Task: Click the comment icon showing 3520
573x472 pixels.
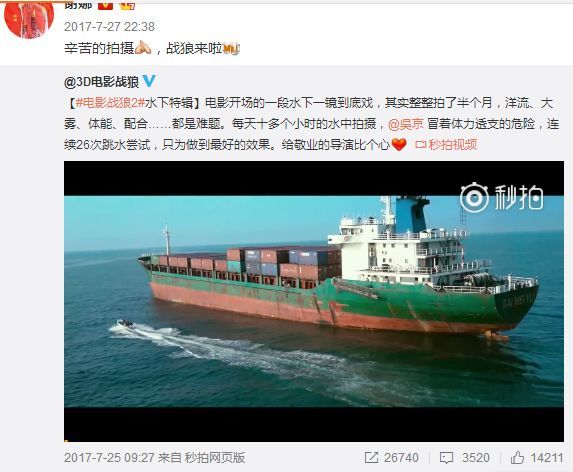Action: point(446,458)
